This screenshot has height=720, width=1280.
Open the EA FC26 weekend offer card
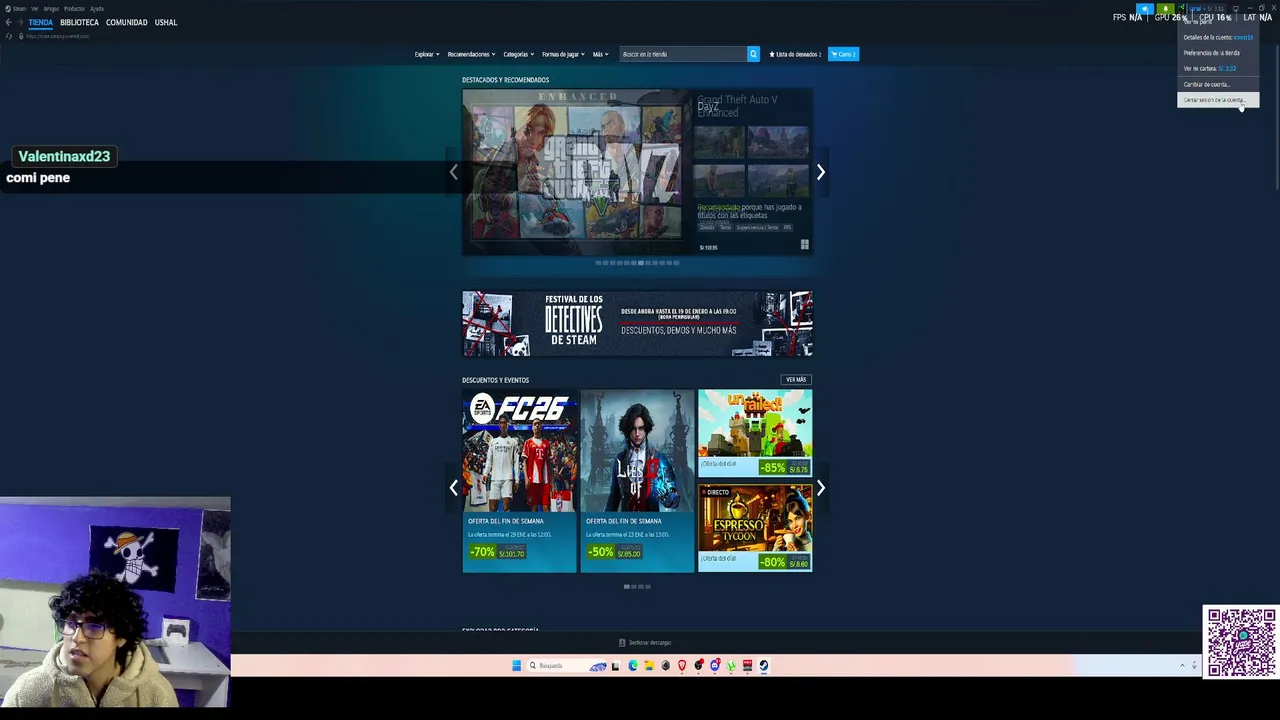pyautogui.click(x=519, y=481)
